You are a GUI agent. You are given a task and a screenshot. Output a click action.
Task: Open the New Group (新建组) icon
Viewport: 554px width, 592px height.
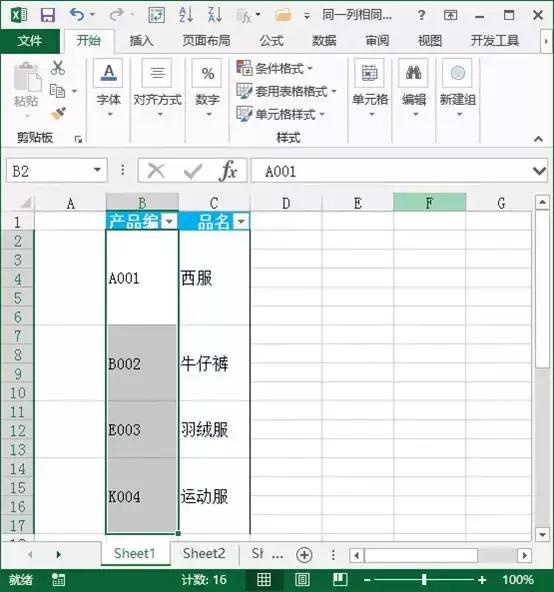(x=457, y=73)
